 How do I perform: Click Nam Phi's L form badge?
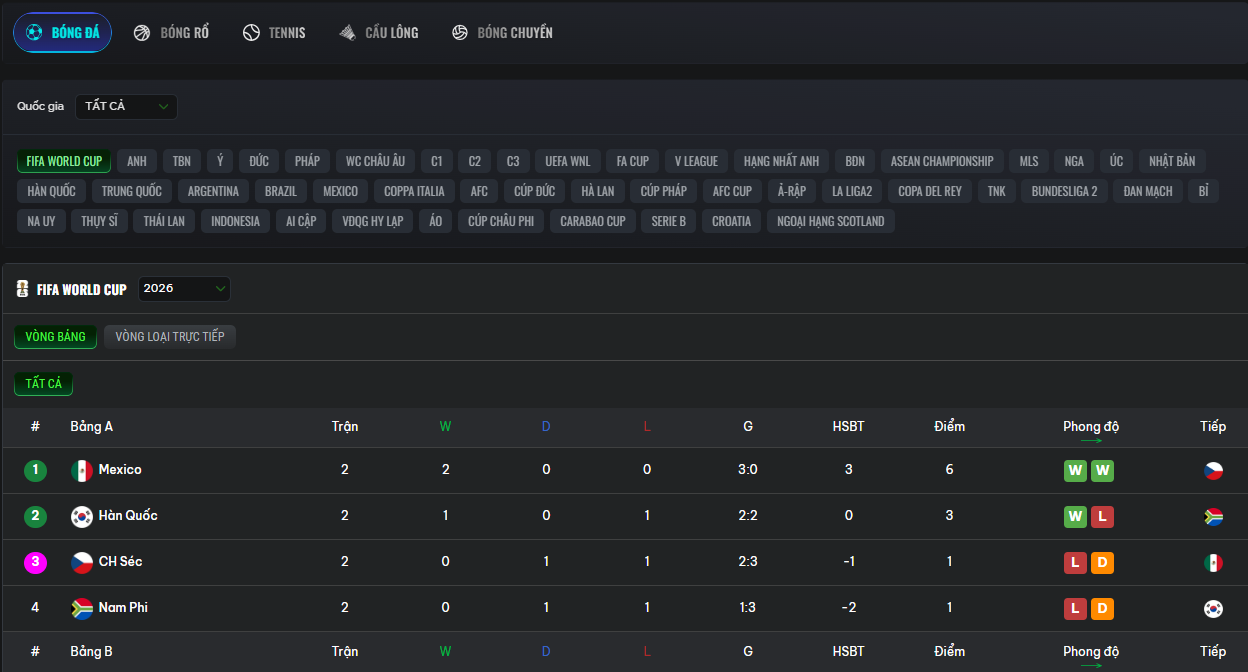pos(1075,609)
